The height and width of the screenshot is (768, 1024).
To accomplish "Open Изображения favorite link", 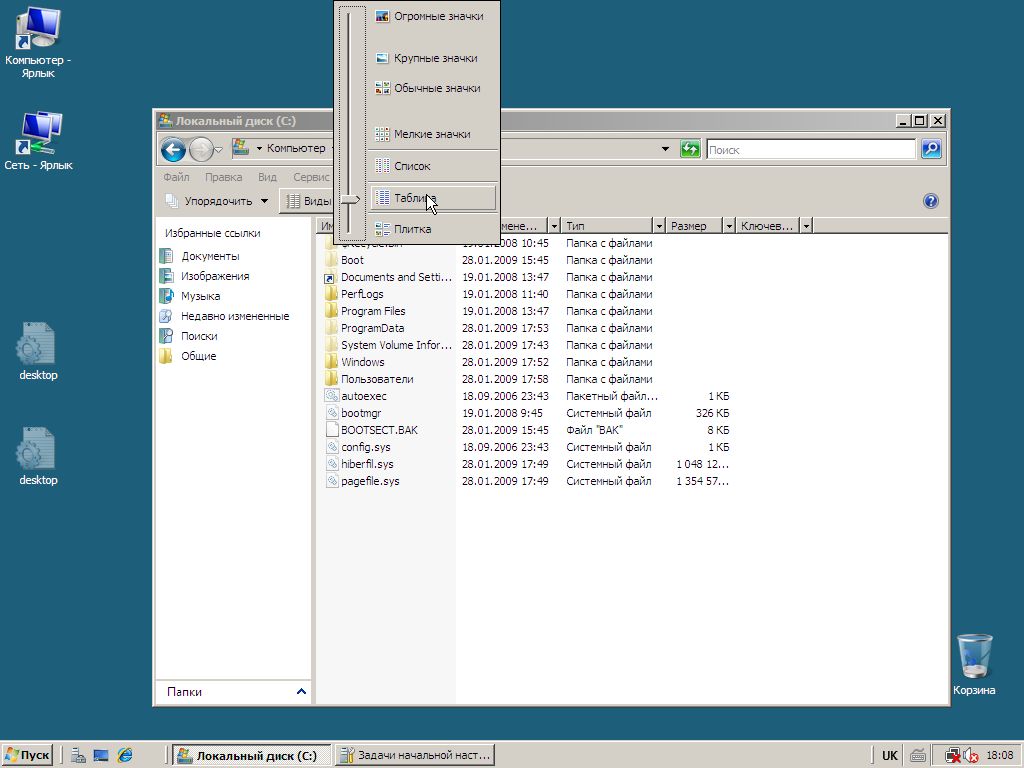I will pyautogui.click(x=215, y=276).
